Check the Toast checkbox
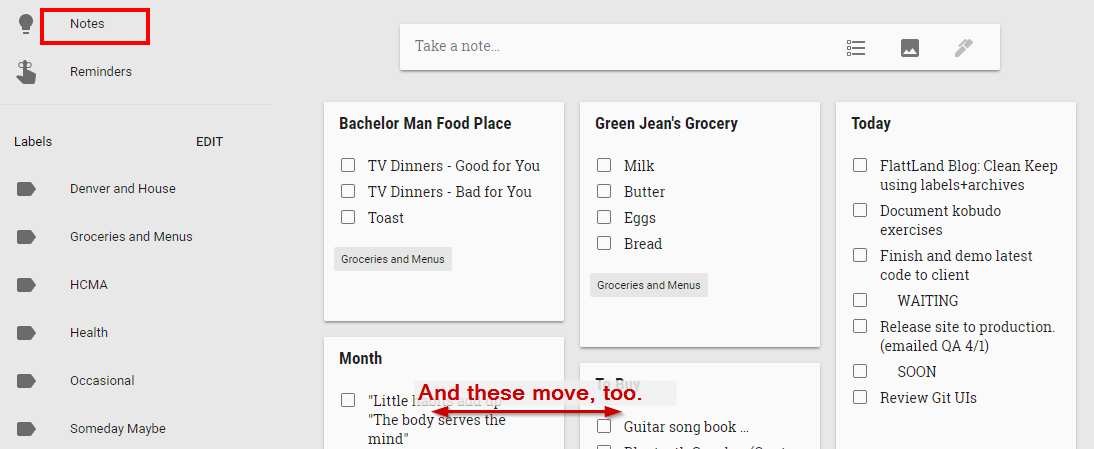Image resolution: width=1094 pixels, height=449 pixels. [x=348, y=218]
